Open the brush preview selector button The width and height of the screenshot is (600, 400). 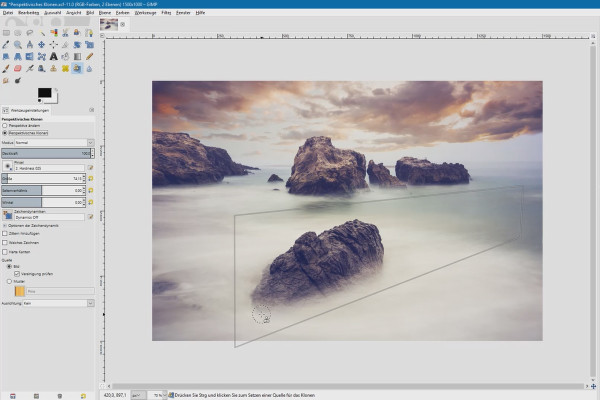7,166
